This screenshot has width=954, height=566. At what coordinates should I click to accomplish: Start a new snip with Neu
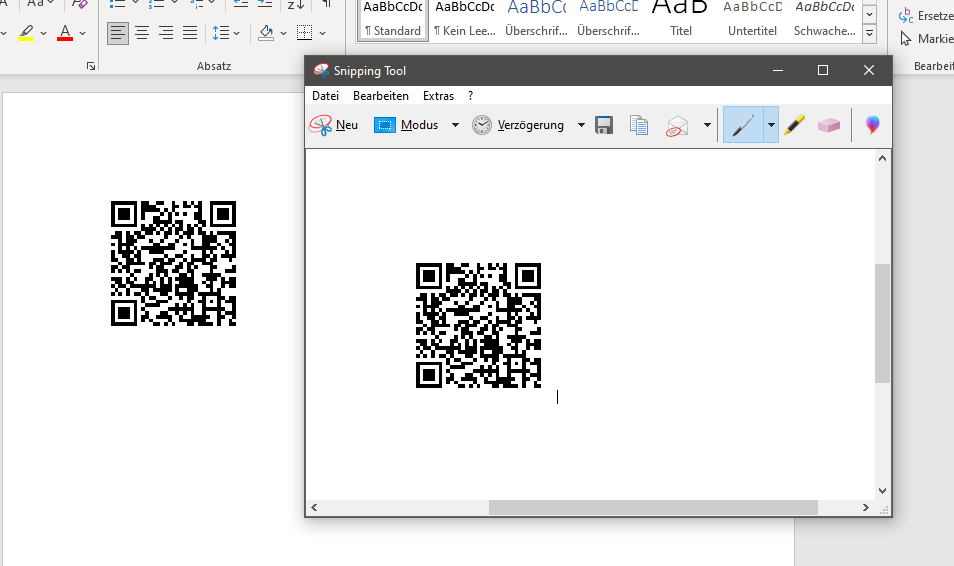coord(333,125)
